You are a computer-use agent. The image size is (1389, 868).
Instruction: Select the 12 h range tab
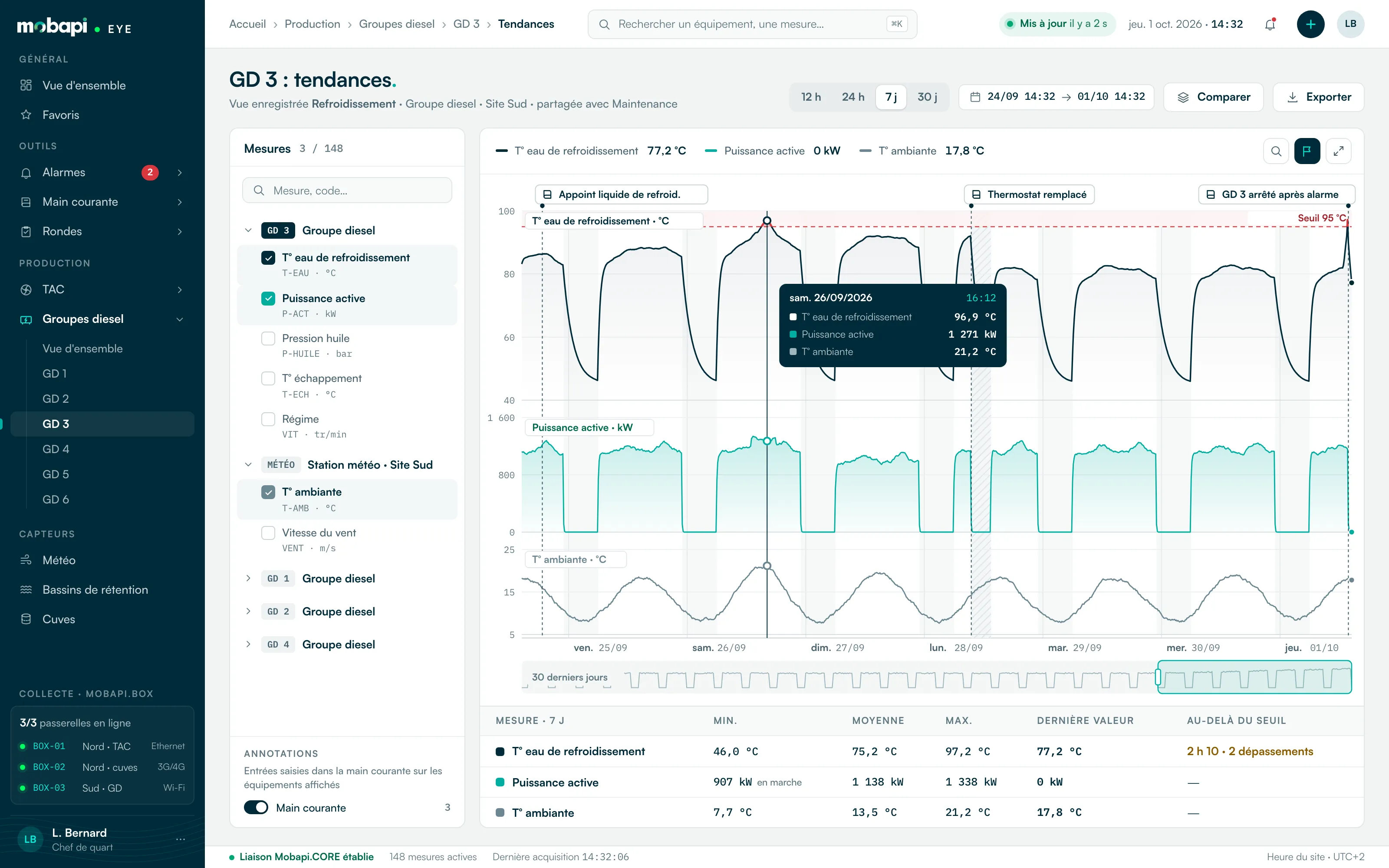(811, 97)
